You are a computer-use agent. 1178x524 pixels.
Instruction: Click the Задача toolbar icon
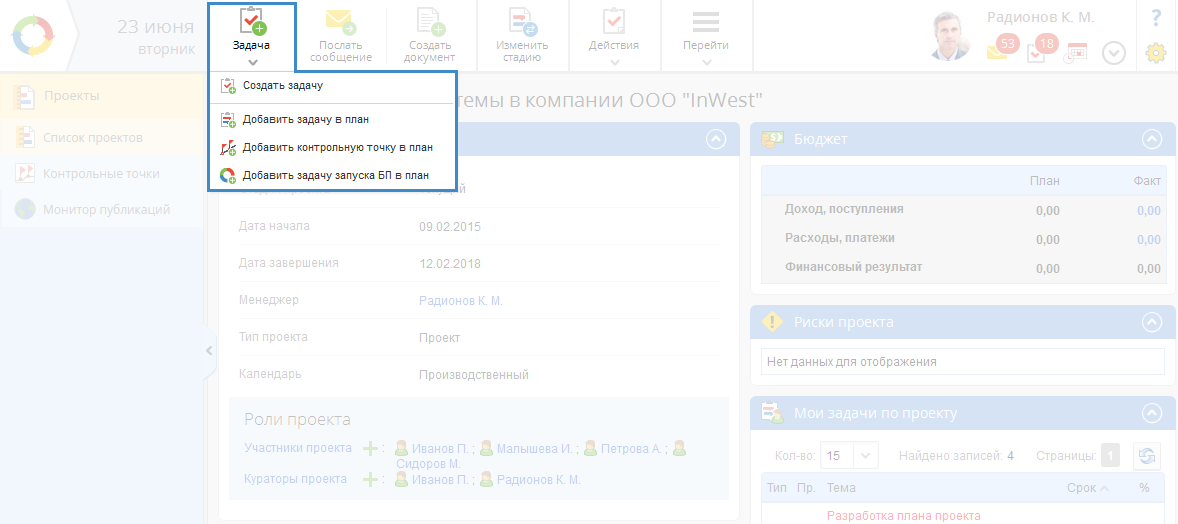click(x=252, y=22)
